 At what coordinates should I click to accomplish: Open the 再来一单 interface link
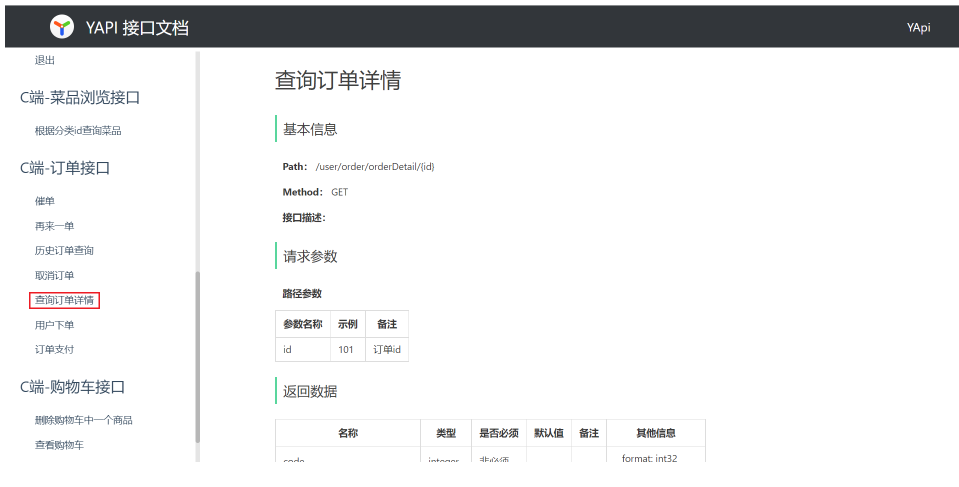[54, 226]
